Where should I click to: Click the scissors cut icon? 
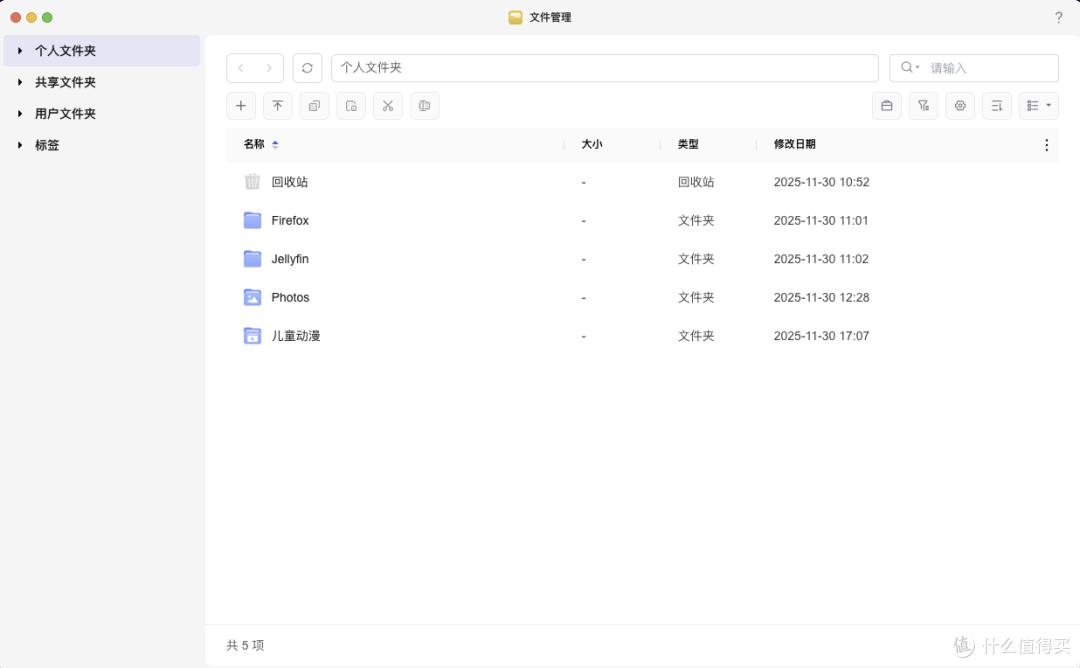click(388, 106)
